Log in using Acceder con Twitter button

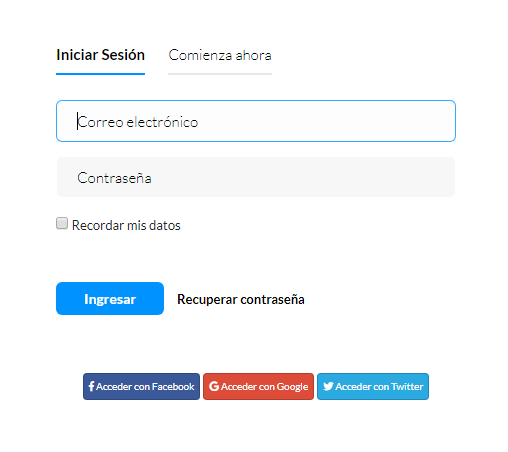tap(373, 386)
